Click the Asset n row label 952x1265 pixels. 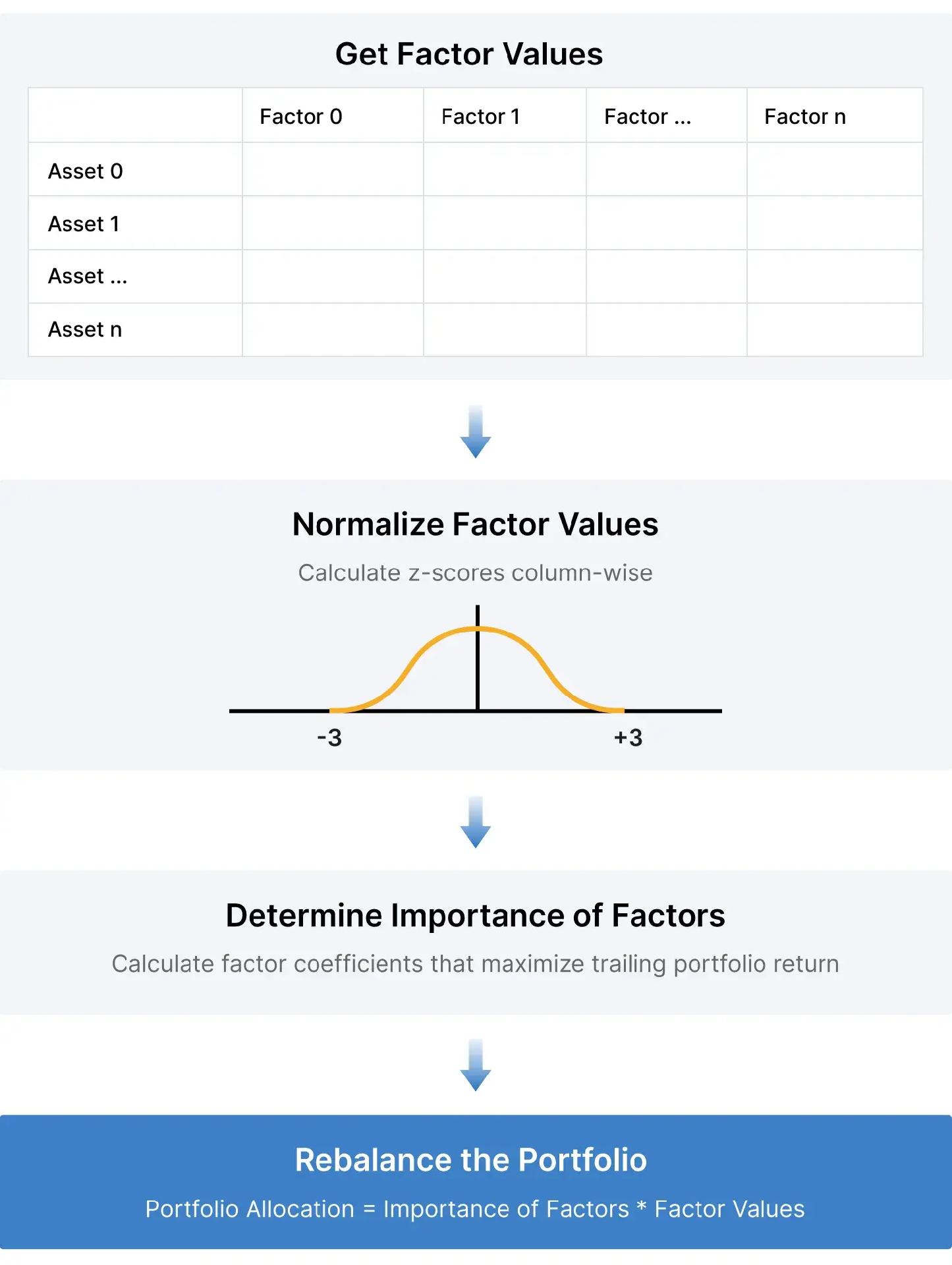(85, 329)
